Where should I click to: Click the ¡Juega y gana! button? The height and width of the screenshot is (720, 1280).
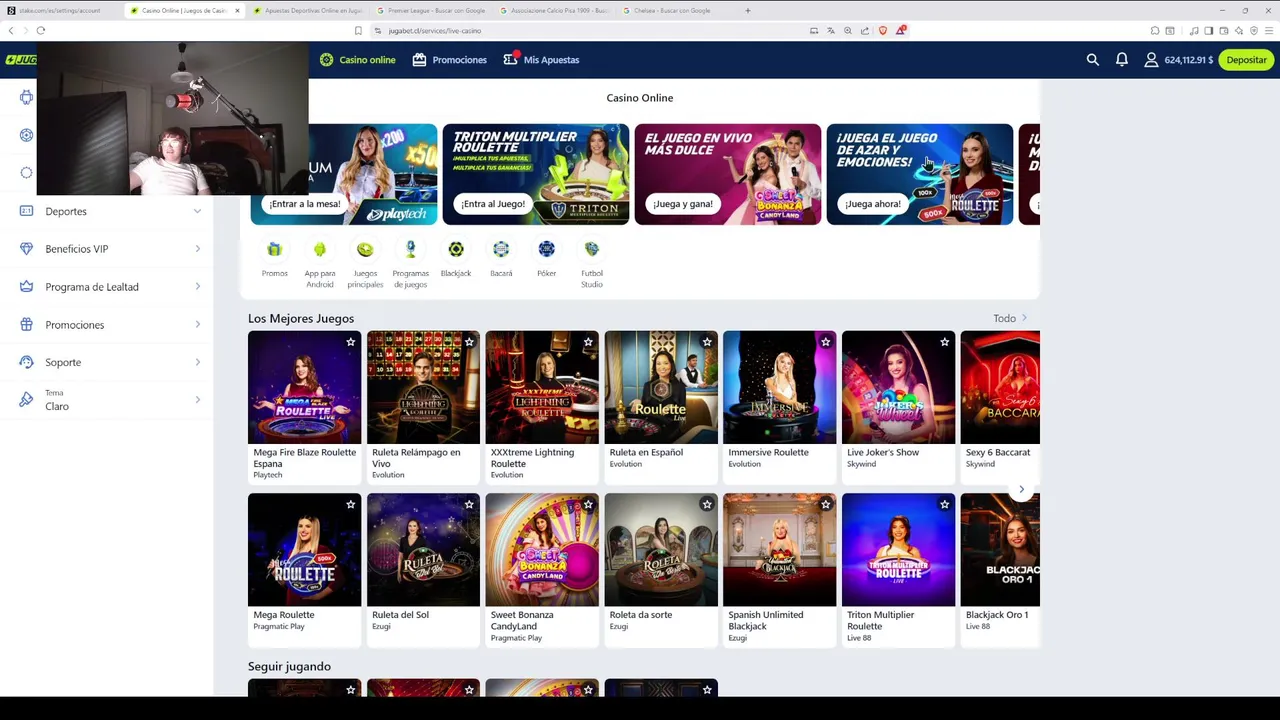683,204
